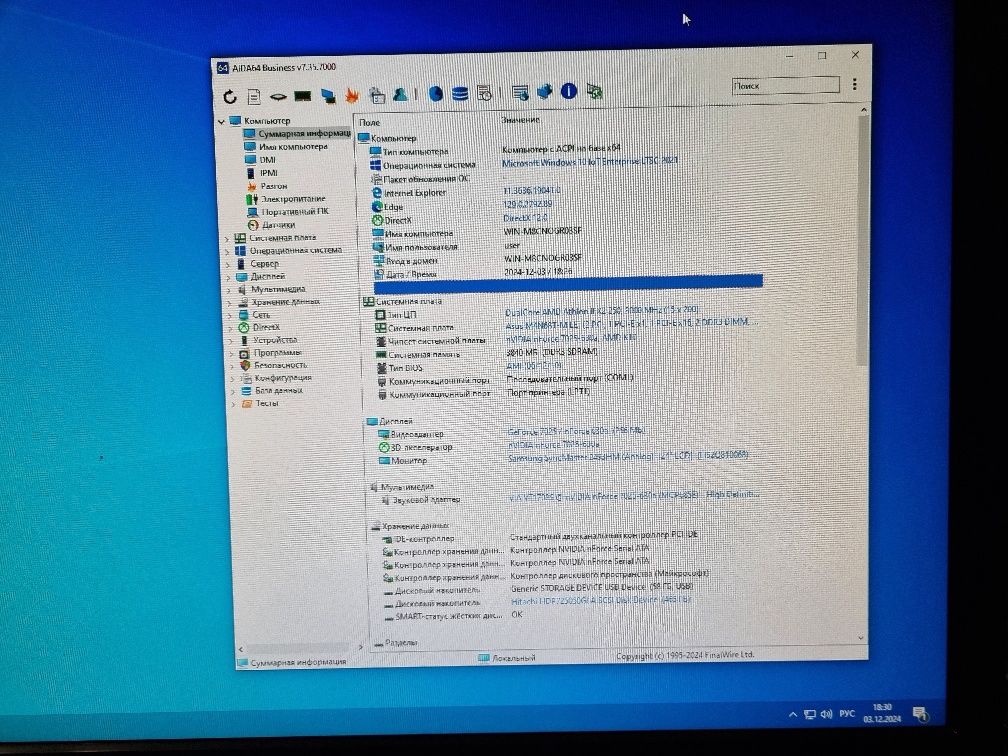
Task: Click the vertical scrollbar of details pane
Action: click(x=863, y=241)
